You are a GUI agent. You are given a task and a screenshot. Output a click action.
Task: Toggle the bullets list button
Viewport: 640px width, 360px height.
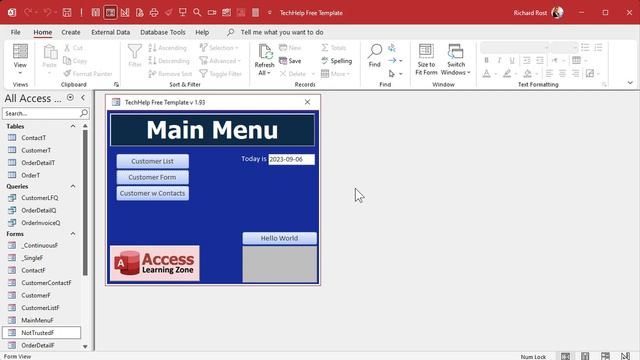pos(585,48)
